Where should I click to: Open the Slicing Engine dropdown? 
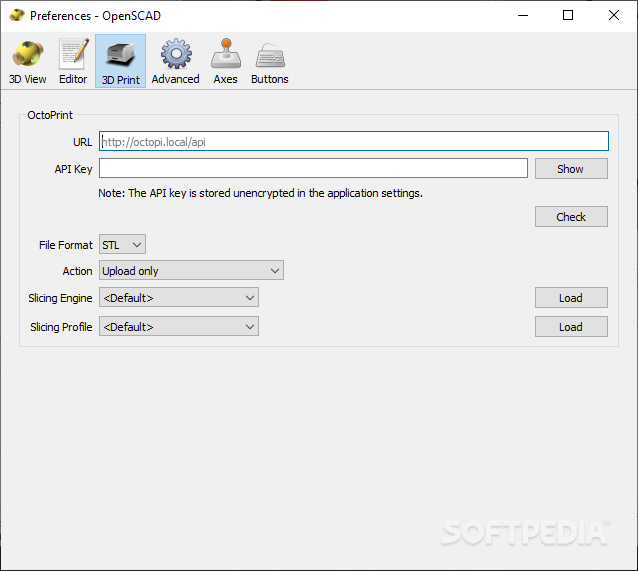(x=179, y=298)
